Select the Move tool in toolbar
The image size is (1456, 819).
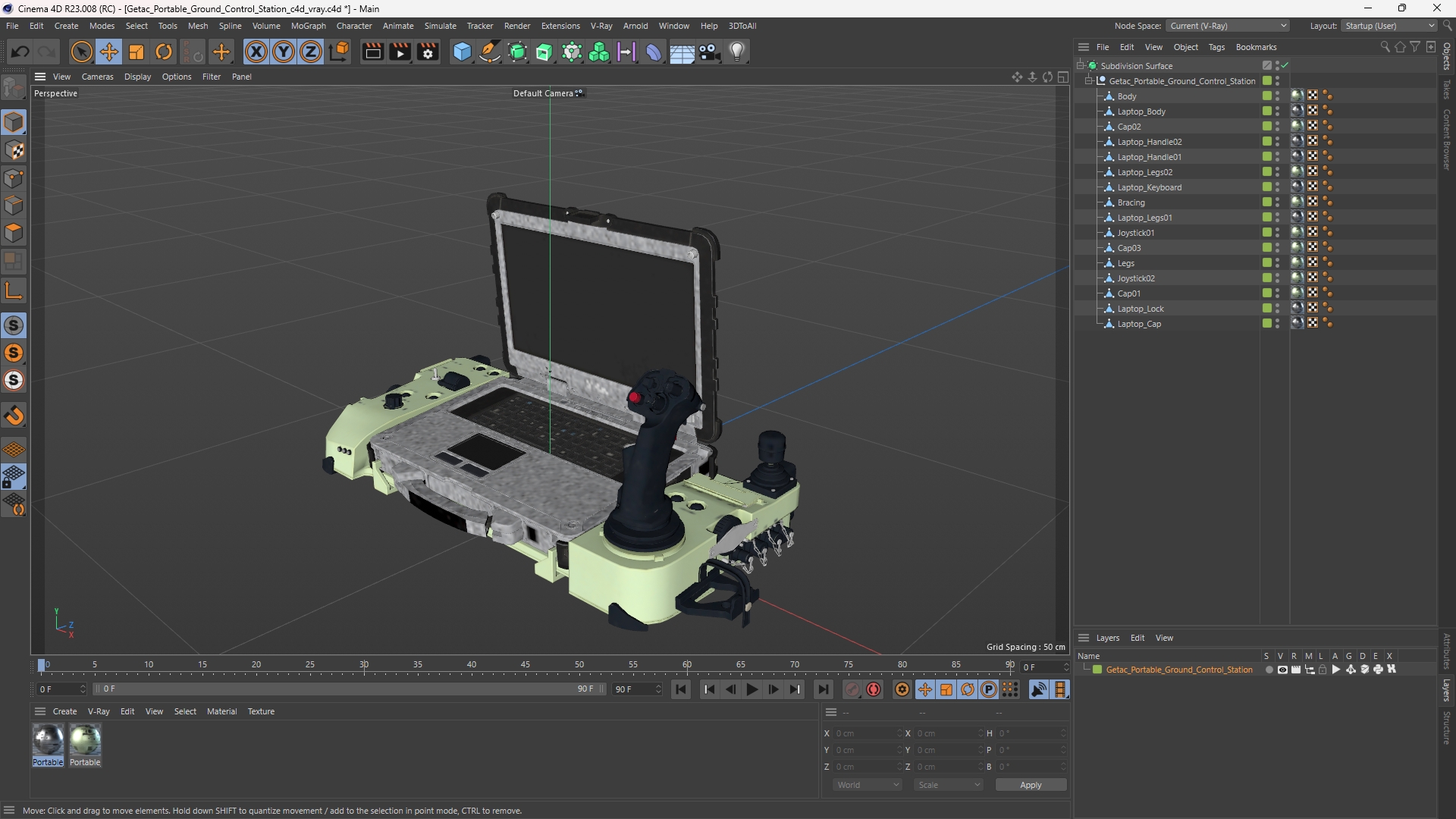point(109,52)
